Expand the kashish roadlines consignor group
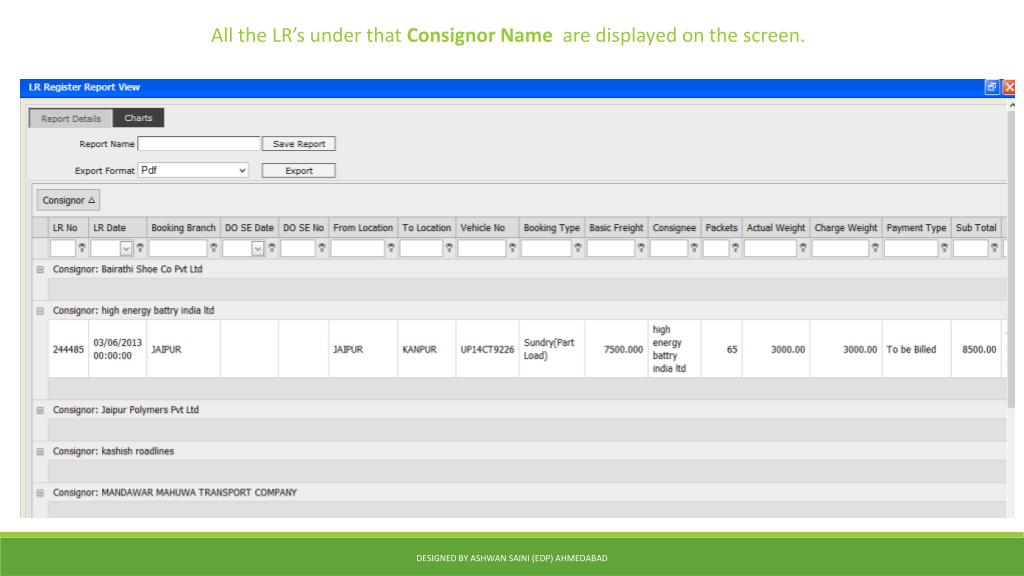 (40, 451)
